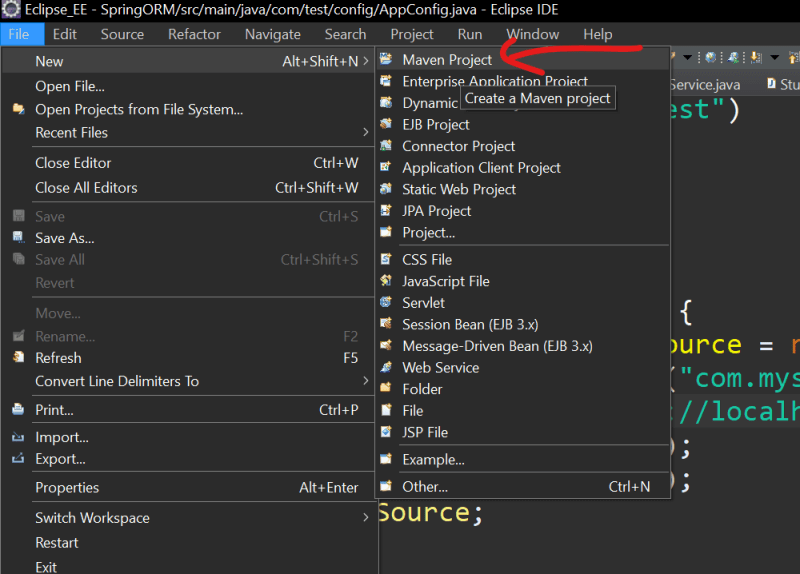Choose JPA Project entry

point(523,211)
